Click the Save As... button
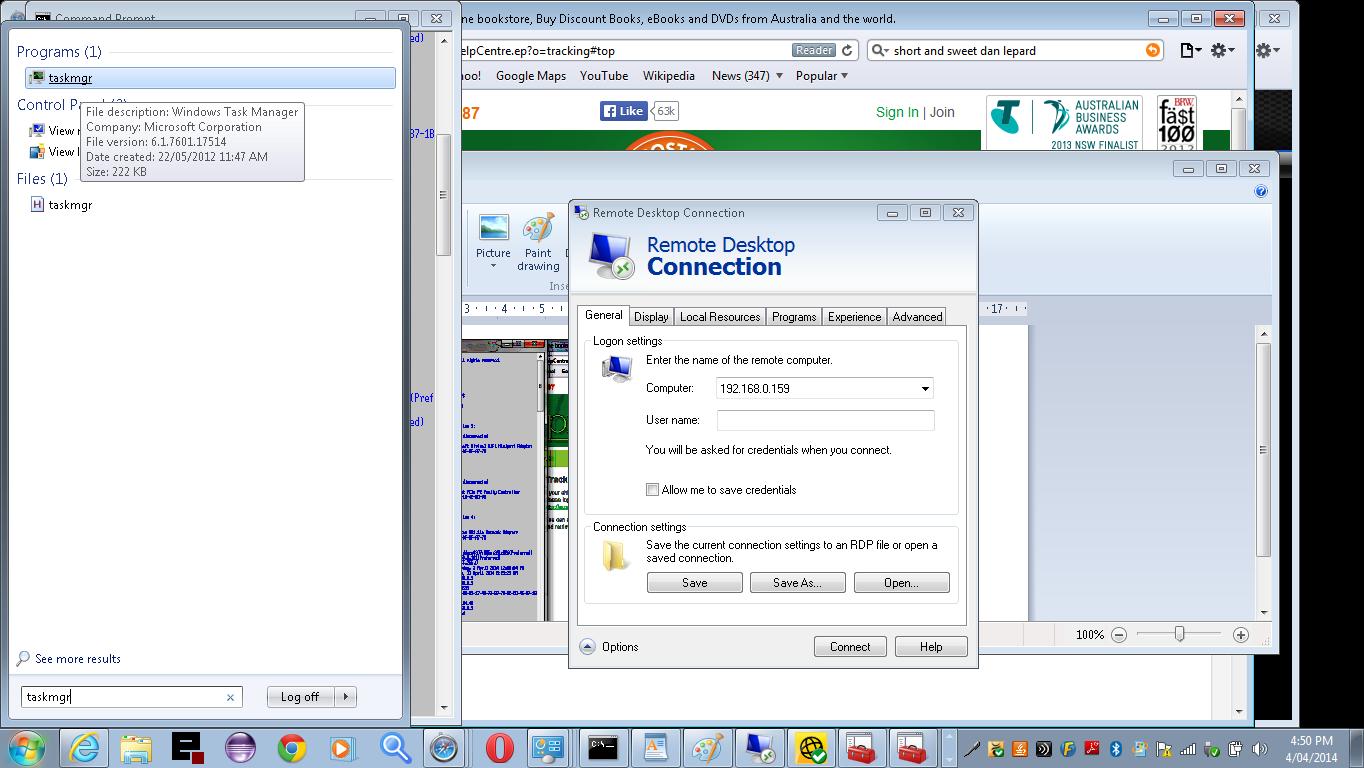This screenshot has height=768, width=1364. point(797,583)
